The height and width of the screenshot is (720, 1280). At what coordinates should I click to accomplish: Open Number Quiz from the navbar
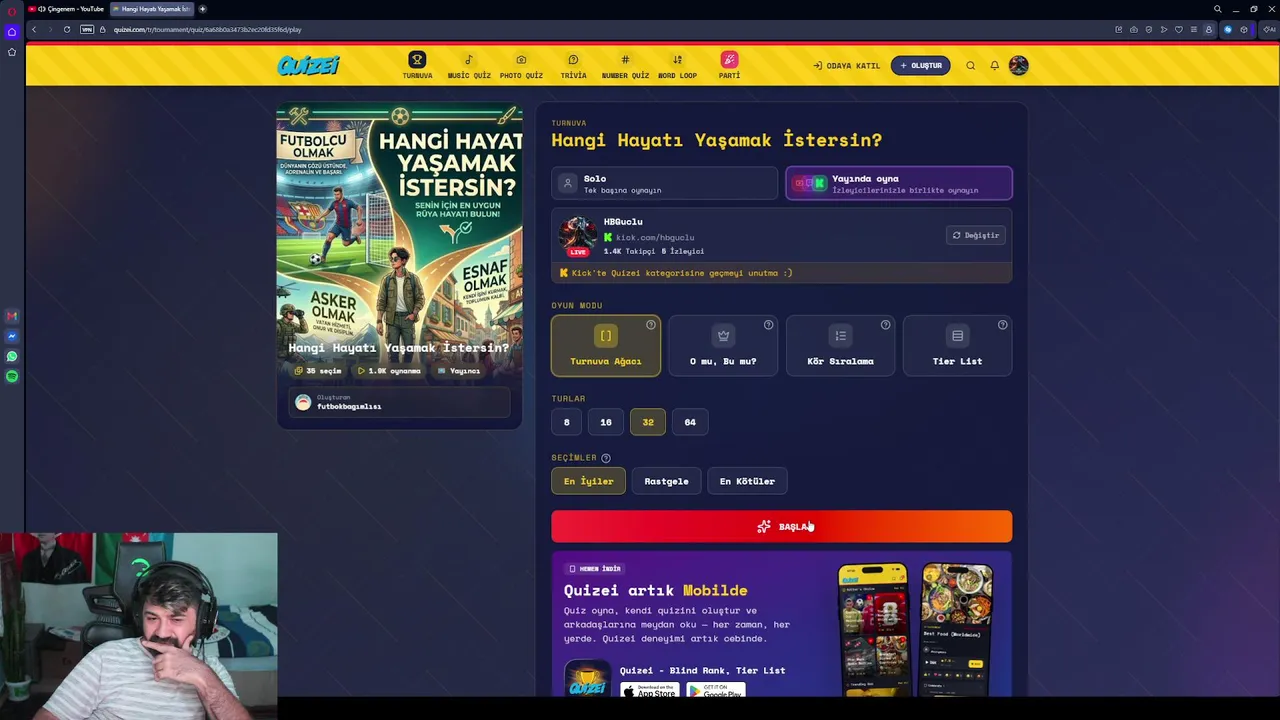[625, 66]
